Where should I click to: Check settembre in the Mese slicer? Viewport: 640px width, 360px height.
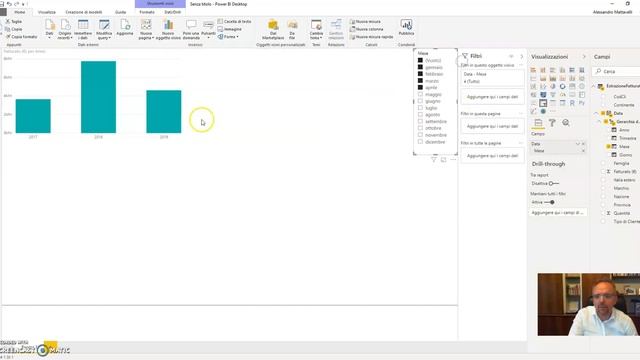pos(420,121)
